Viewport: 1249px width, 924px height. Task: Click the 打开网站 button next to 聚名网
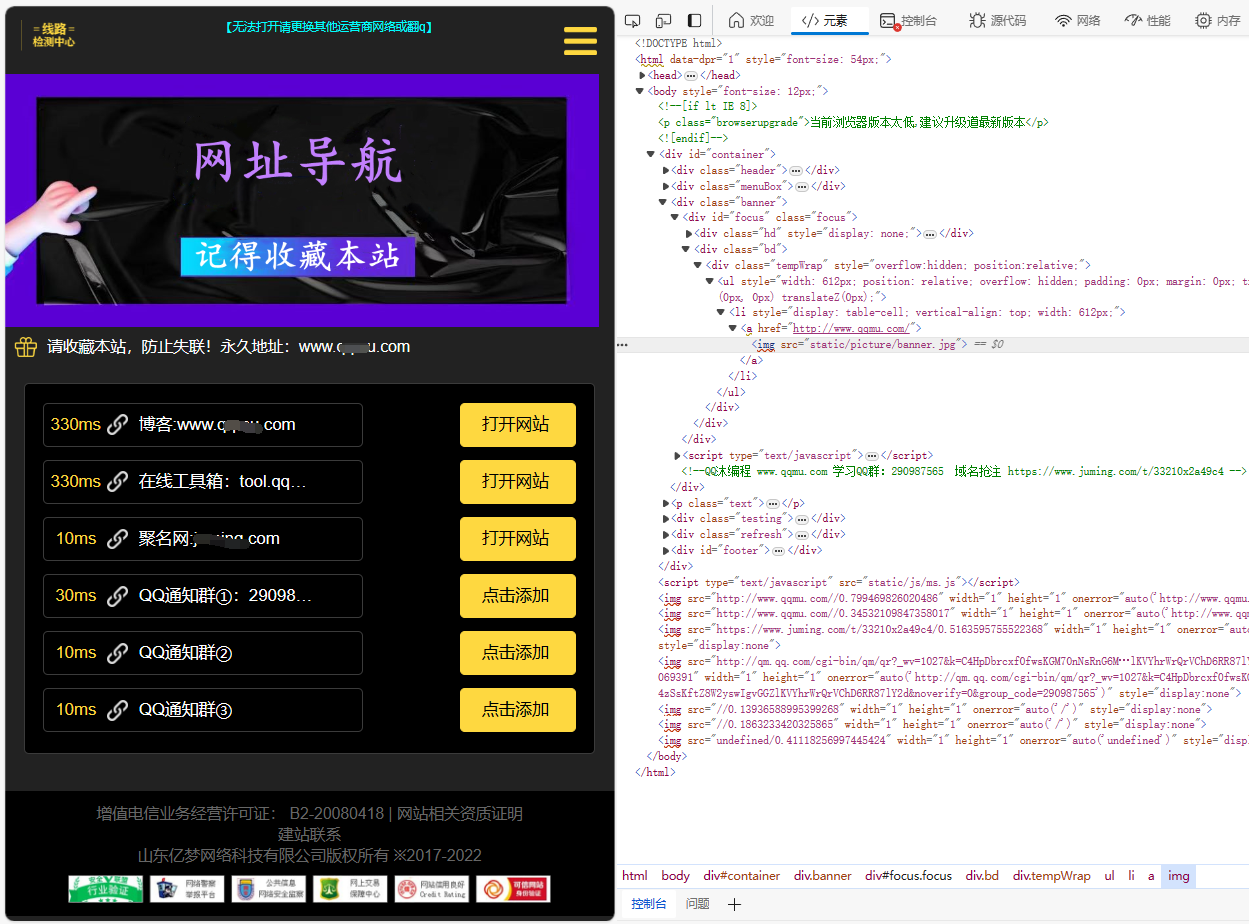[517, 538]
